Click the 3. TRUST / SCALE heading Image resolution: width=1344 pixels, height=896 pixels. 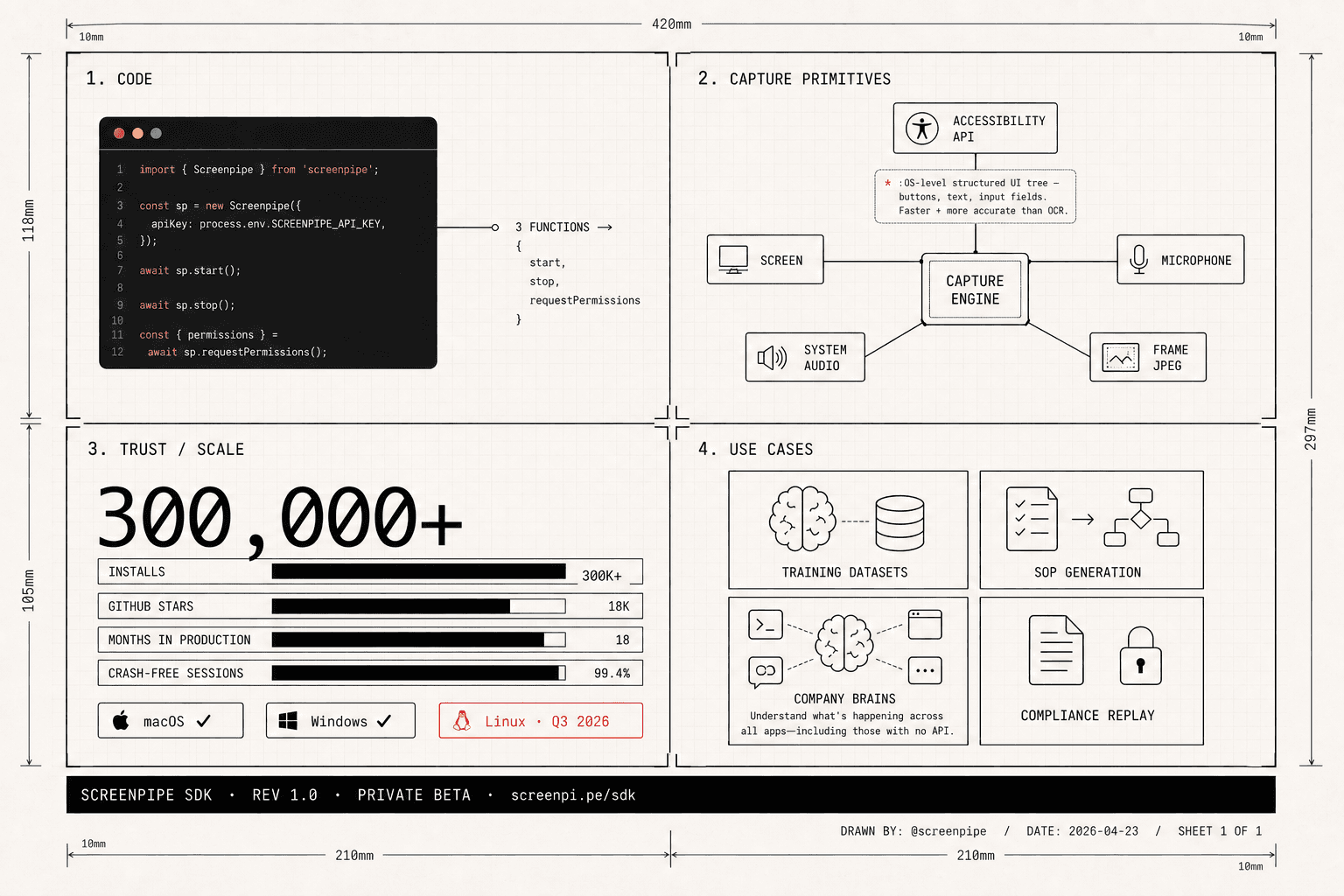click(165, 449)
